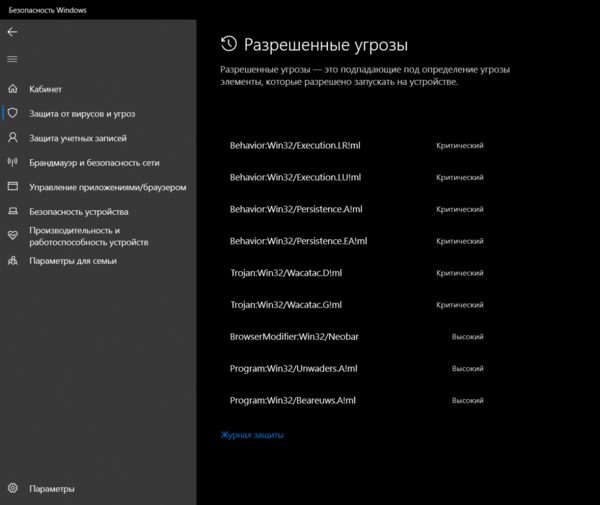Select Параметры для семьи menu item
This screenshot has height=505, width=600.
(x=73, y=261)
